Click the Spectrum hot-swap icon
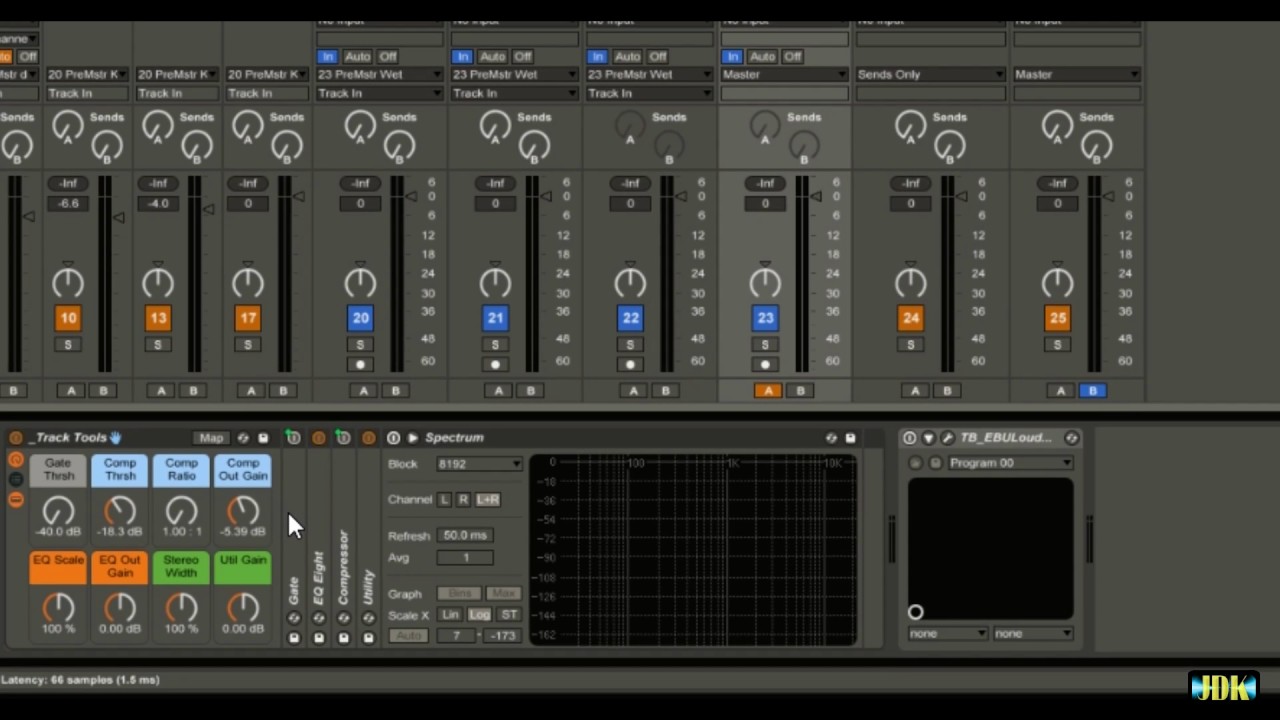Image resolution: width=1280 pixels, height=720 pixels. 831,438
